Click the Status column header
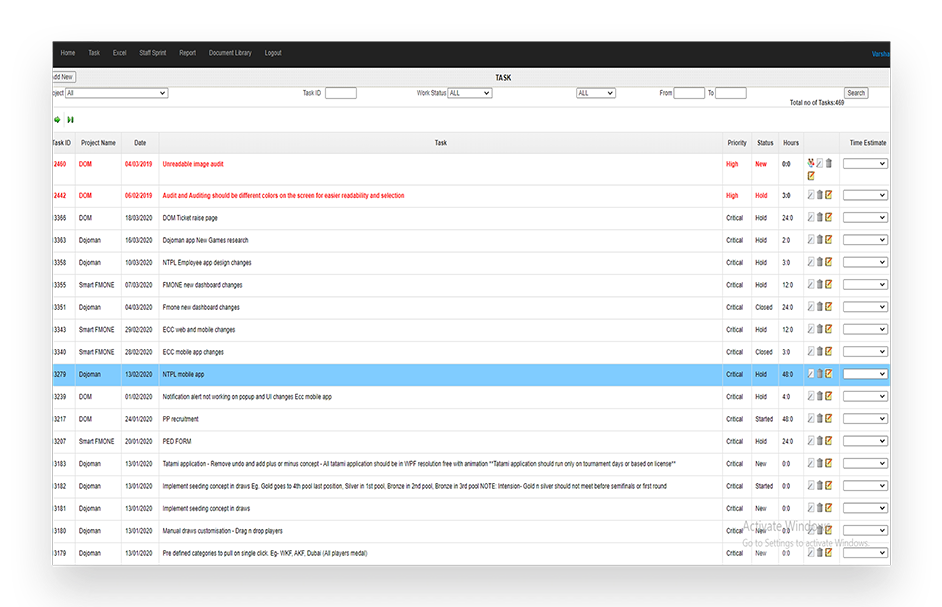Screen dimensions: 942x607 tap(765, 143)
